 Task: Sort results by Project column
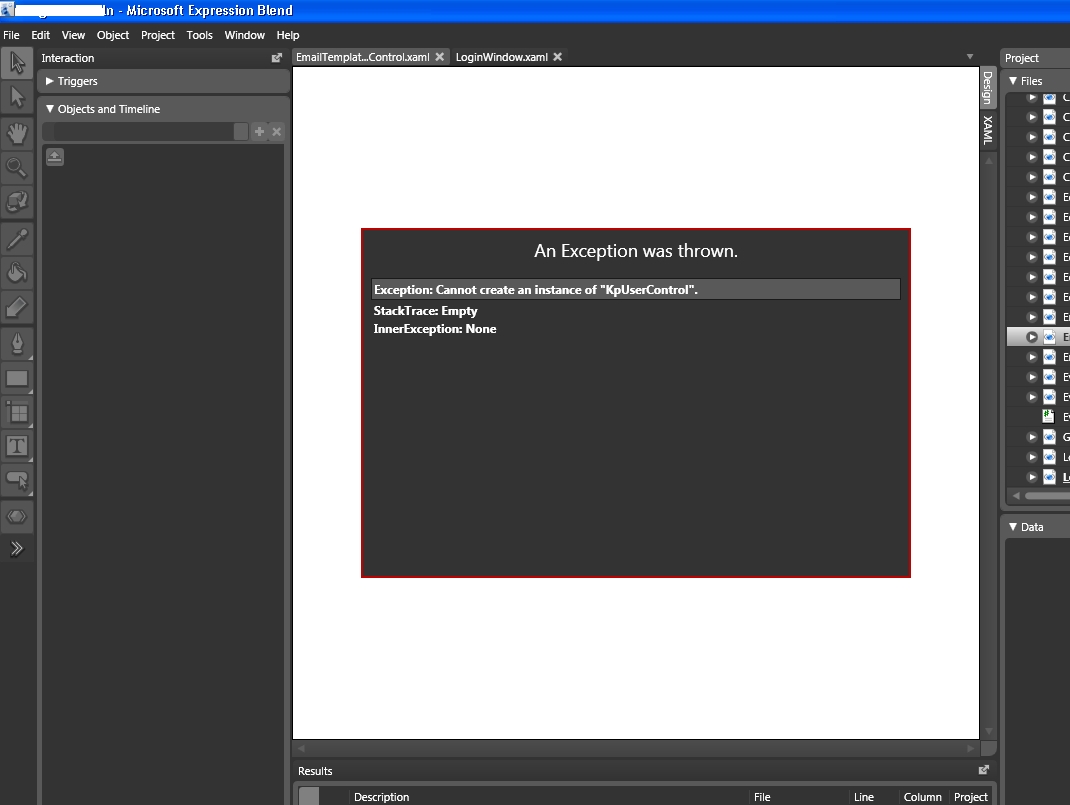coord(970,797)
